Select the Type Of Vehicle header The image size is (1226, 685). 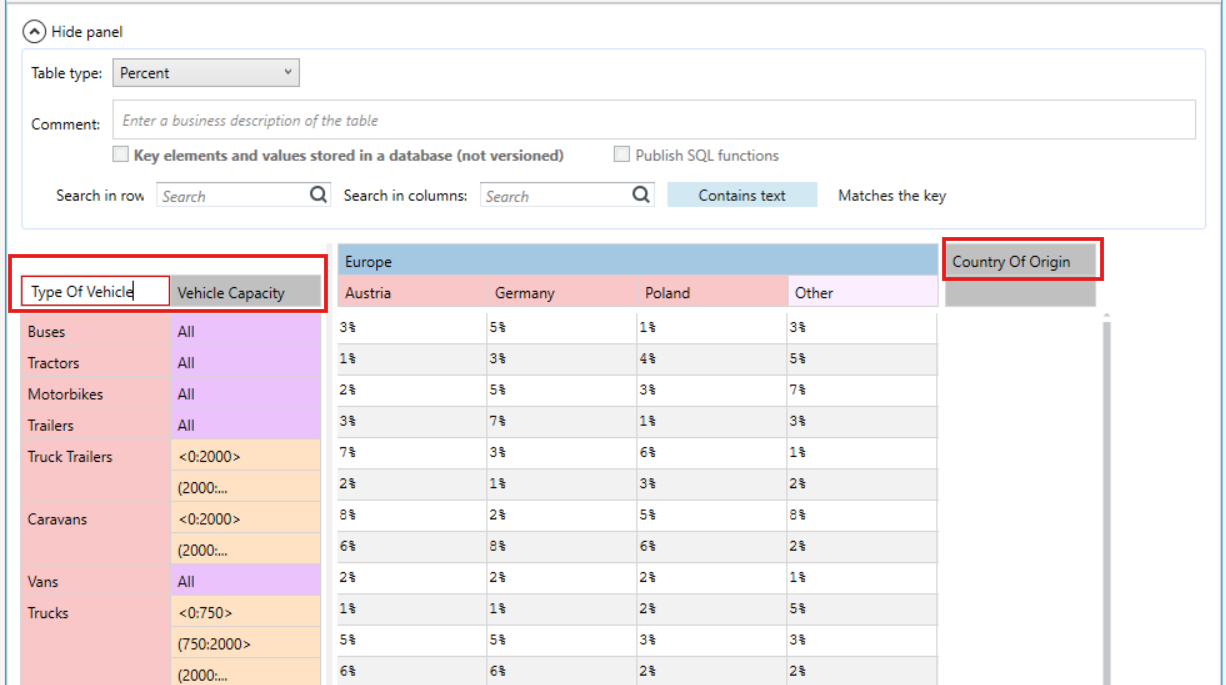click(x=96, y=292)
